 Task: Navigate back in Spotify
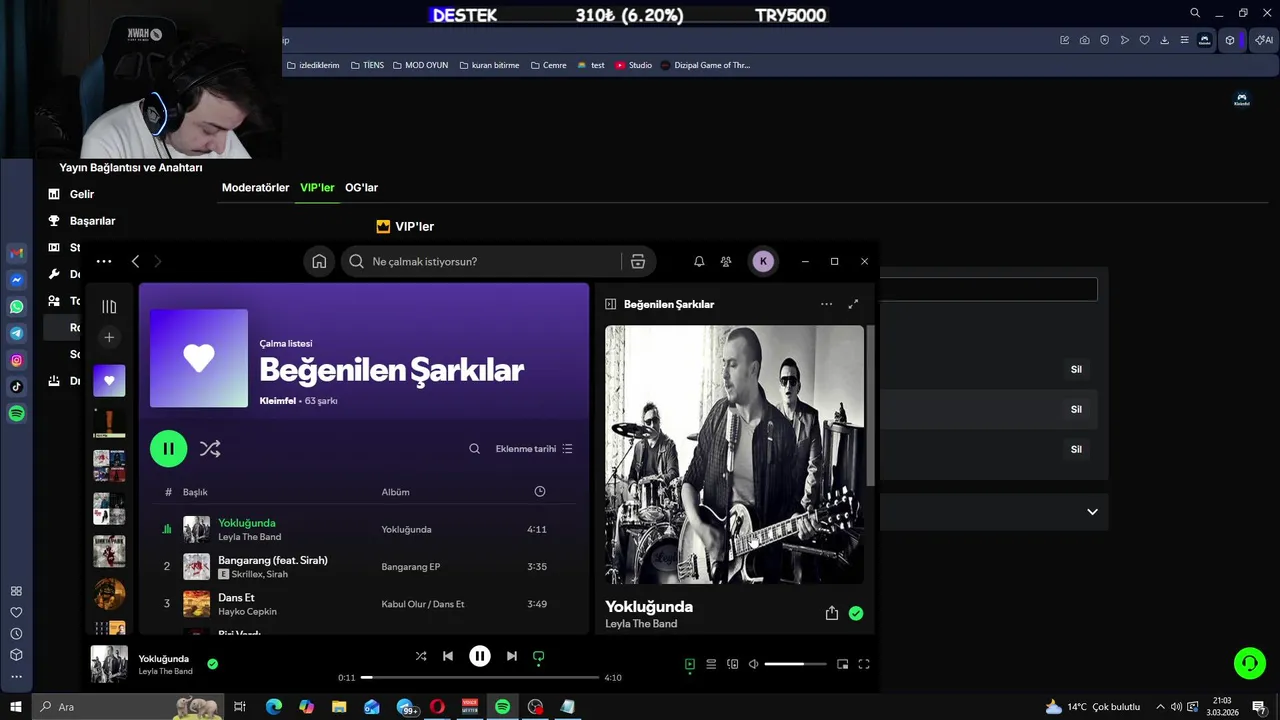[x=135, y=261]
